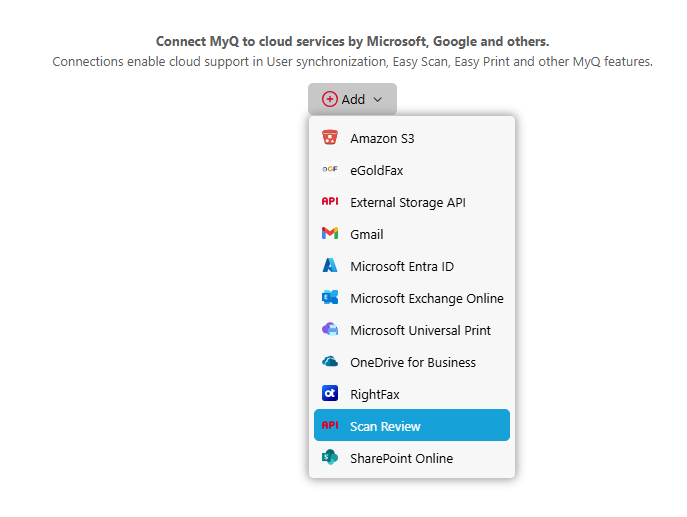Image resolution: width=687 pixels, height=517 pixels.
Task: Pick OneDrive for Business option
Action: 412,362
